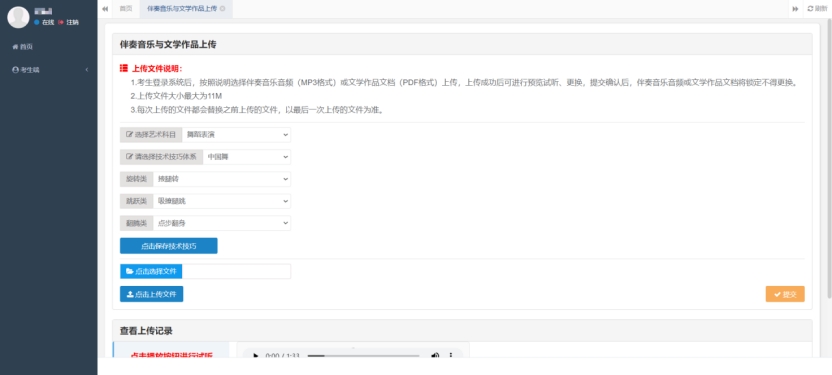Image resolution: width=832 pixels, height=375 pixels.
Task: Open the 请选择技术技巧体系 dropdown
Action: point(247,157)
